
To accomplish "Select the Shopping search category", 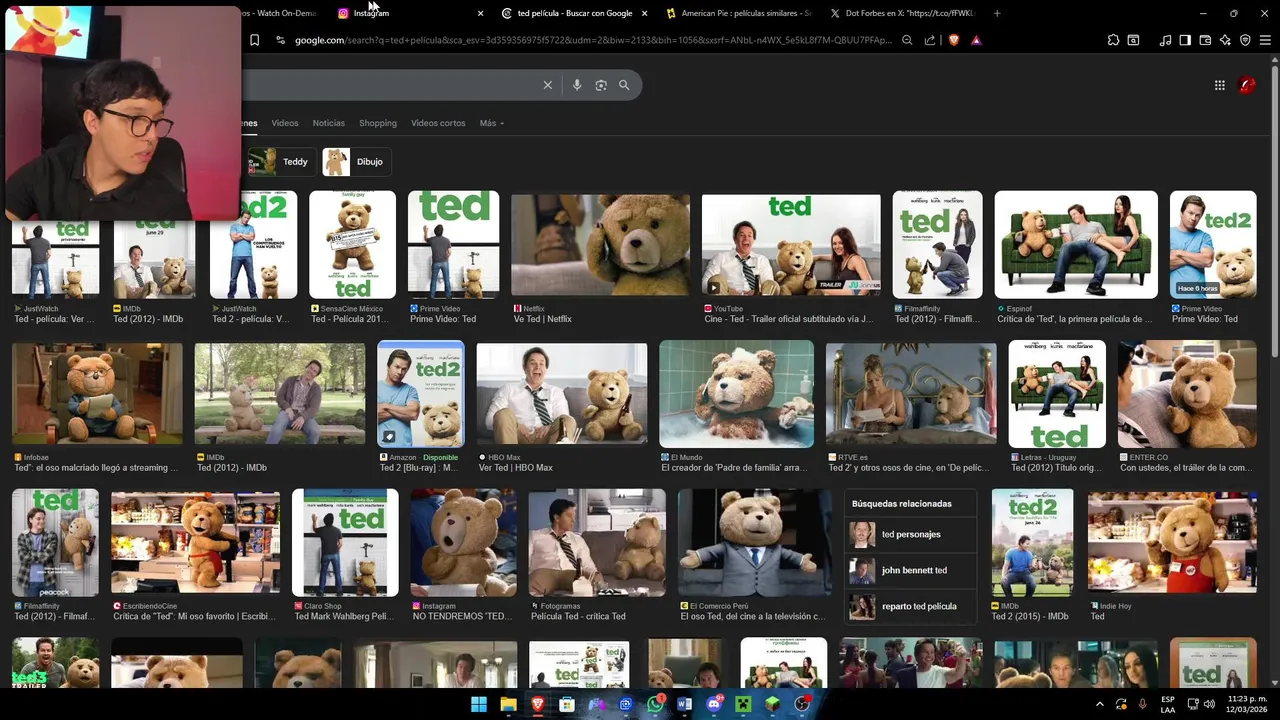I will [378, 123].
